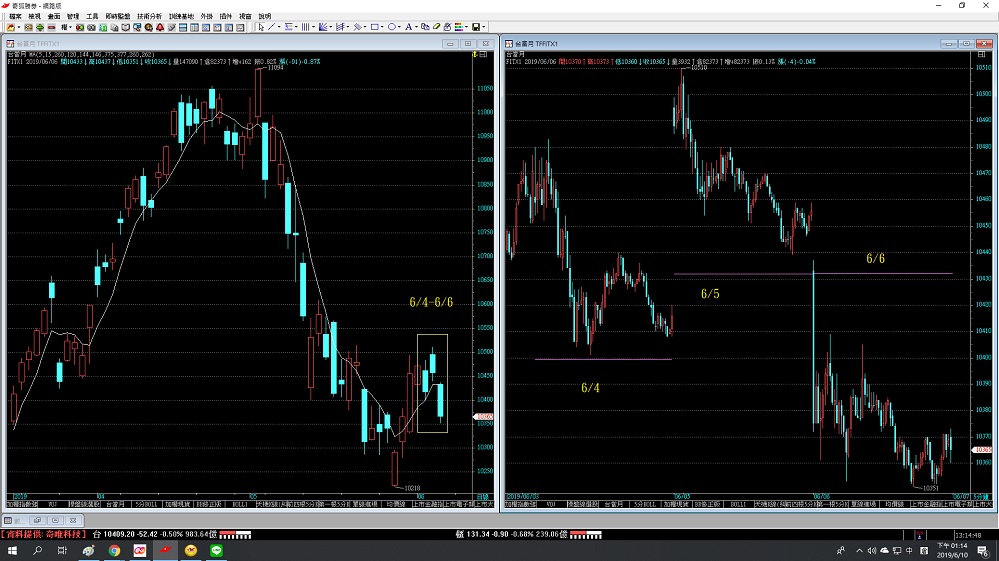Select the trend line drawing tool

pos(272,27)
